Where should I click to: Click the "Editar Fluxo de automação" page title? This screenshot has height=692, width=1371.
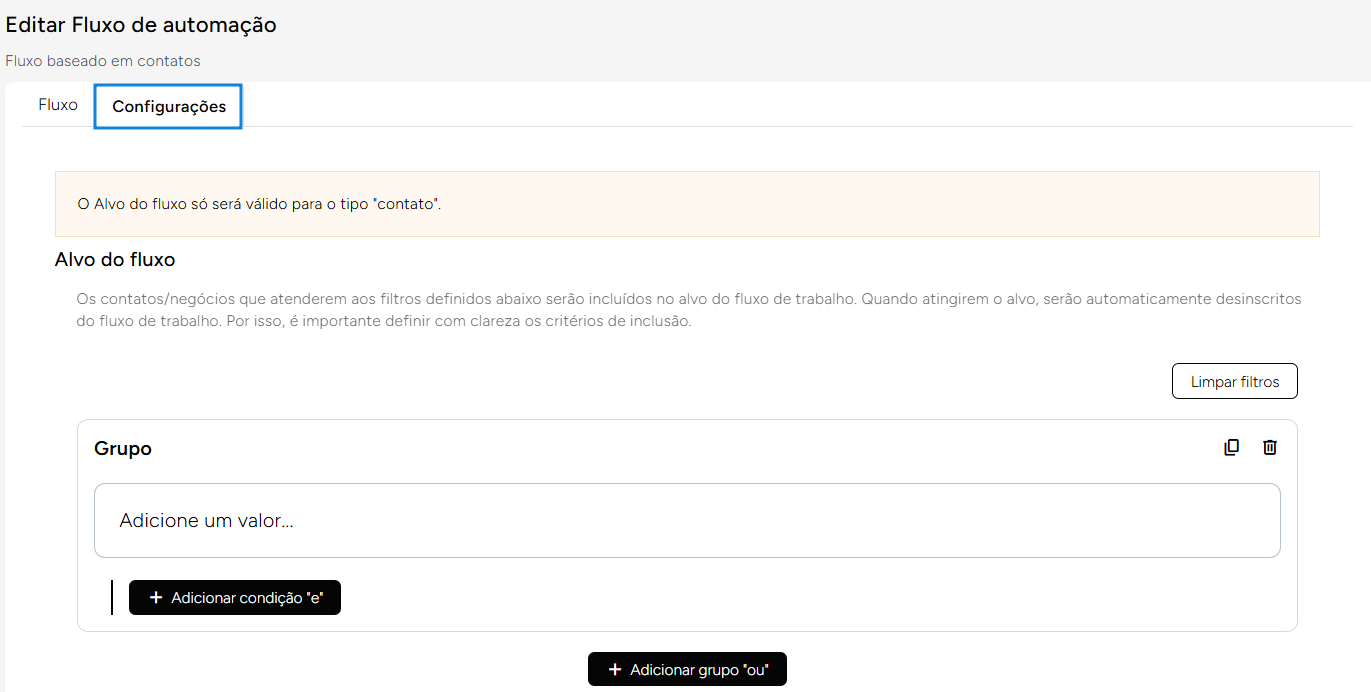click(141, 25)
